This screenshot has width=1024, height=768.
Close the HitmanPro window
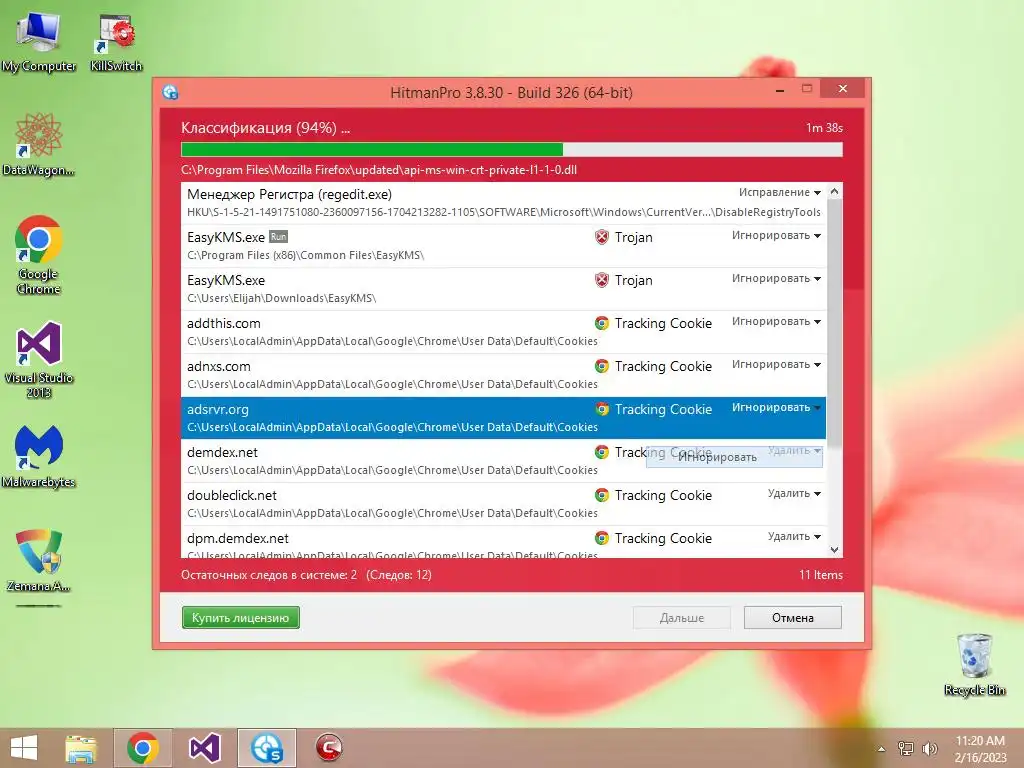pyautogui.click(x=842, y=88)
